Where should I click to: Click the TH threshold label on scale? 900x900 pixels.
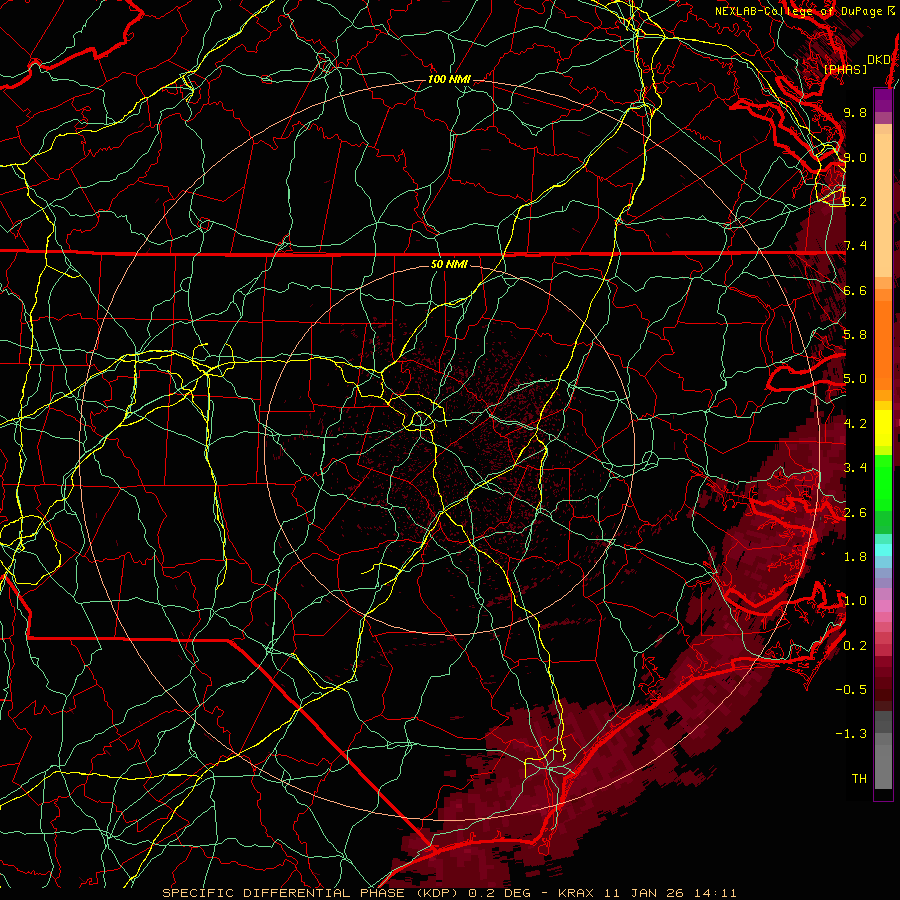859,779
